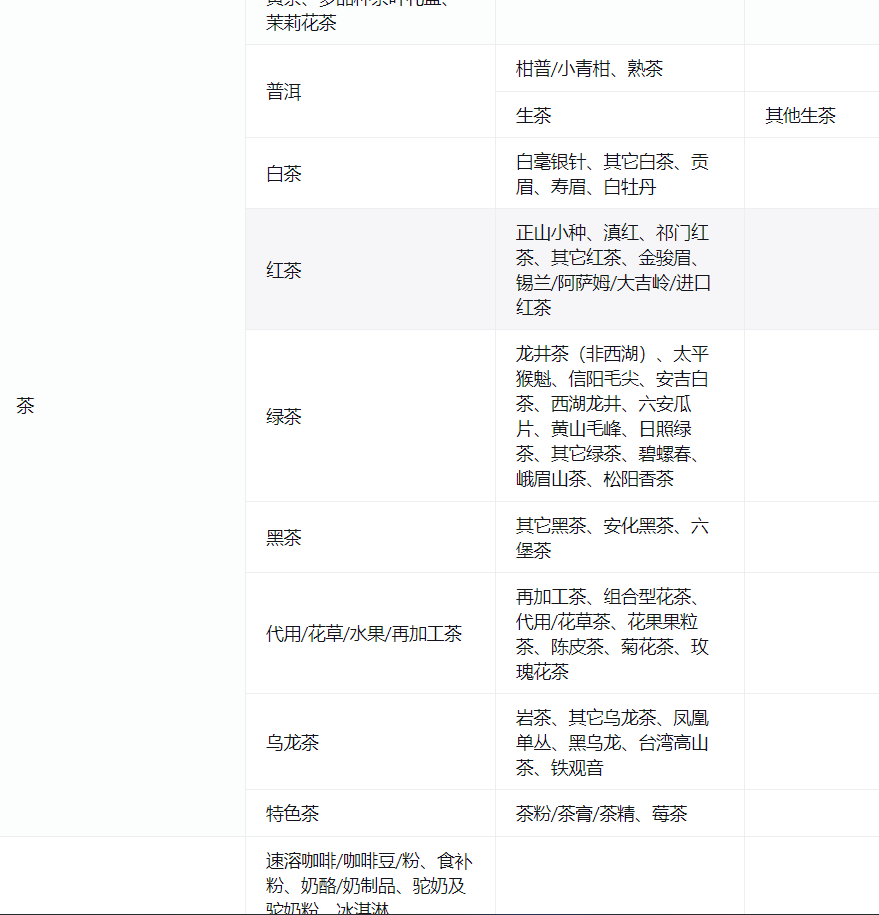The height and width of the screenshot is (915, 879).
Task: Select the cell starting with 速溶咖啡/咖啡豆/粉
Action: [368, 885]
